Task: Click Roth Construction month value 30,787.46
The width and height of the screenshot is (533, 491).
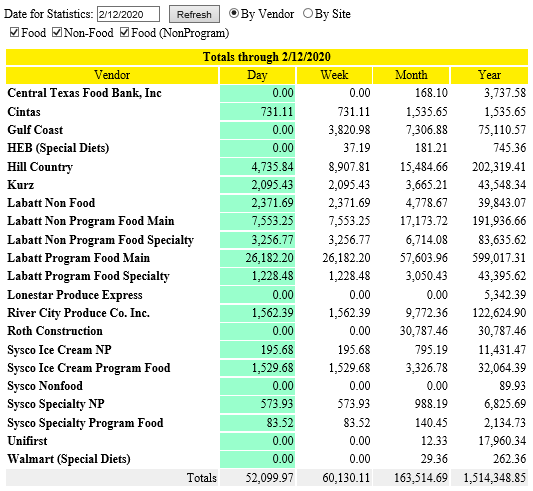Action: [x=424, y=331]
